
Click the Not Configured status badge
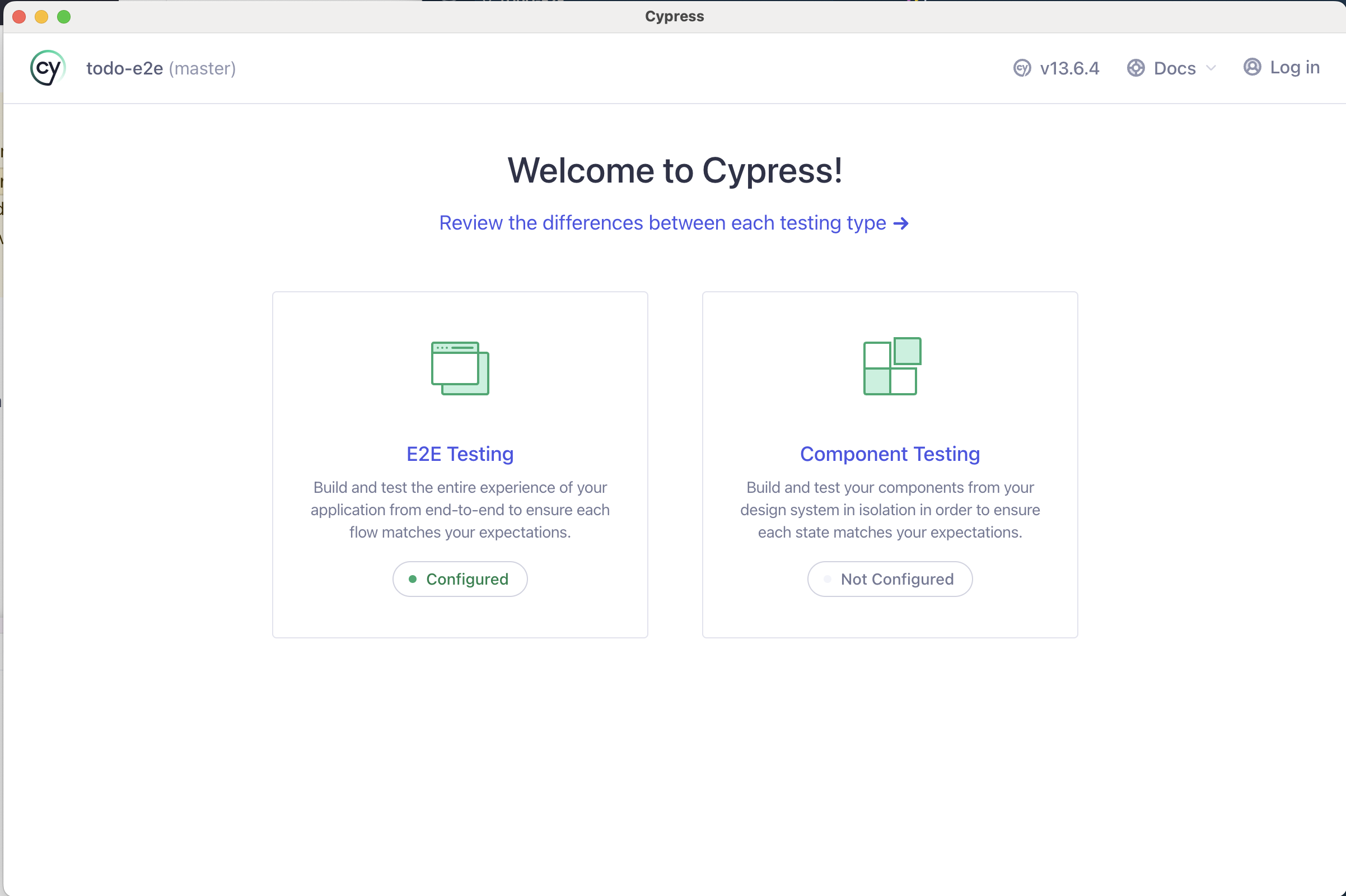click(x=890, y=579)
